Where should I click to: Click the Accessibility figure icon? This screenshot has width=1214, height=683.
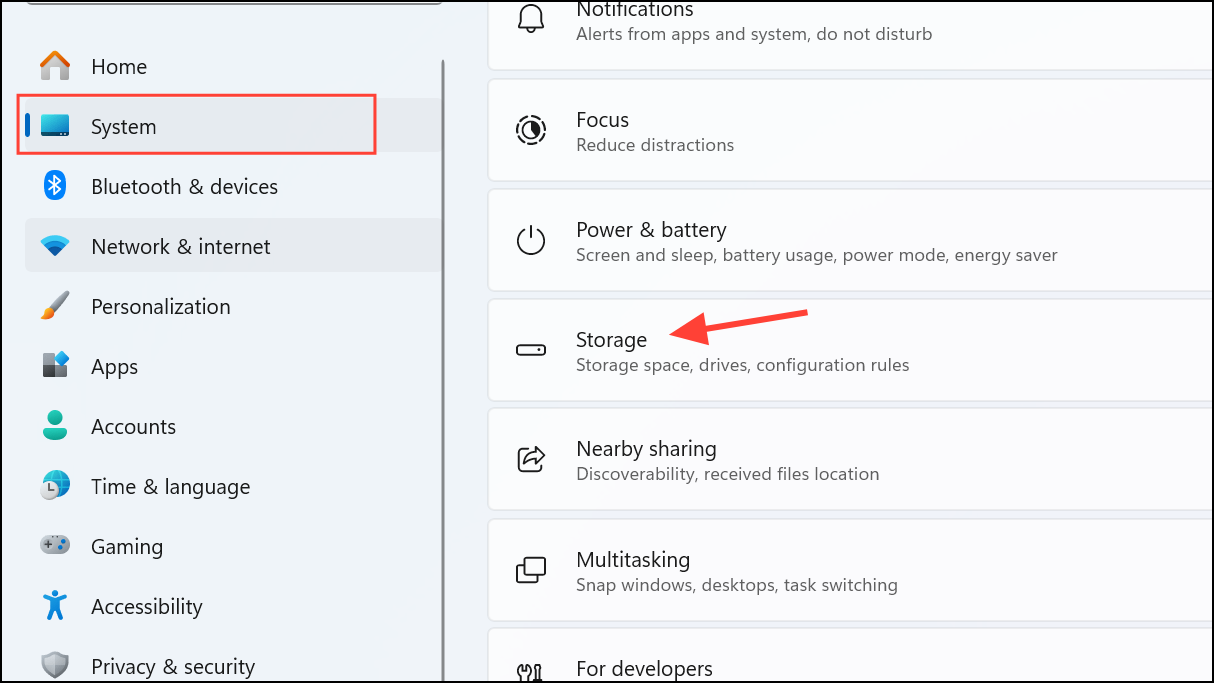55,606
